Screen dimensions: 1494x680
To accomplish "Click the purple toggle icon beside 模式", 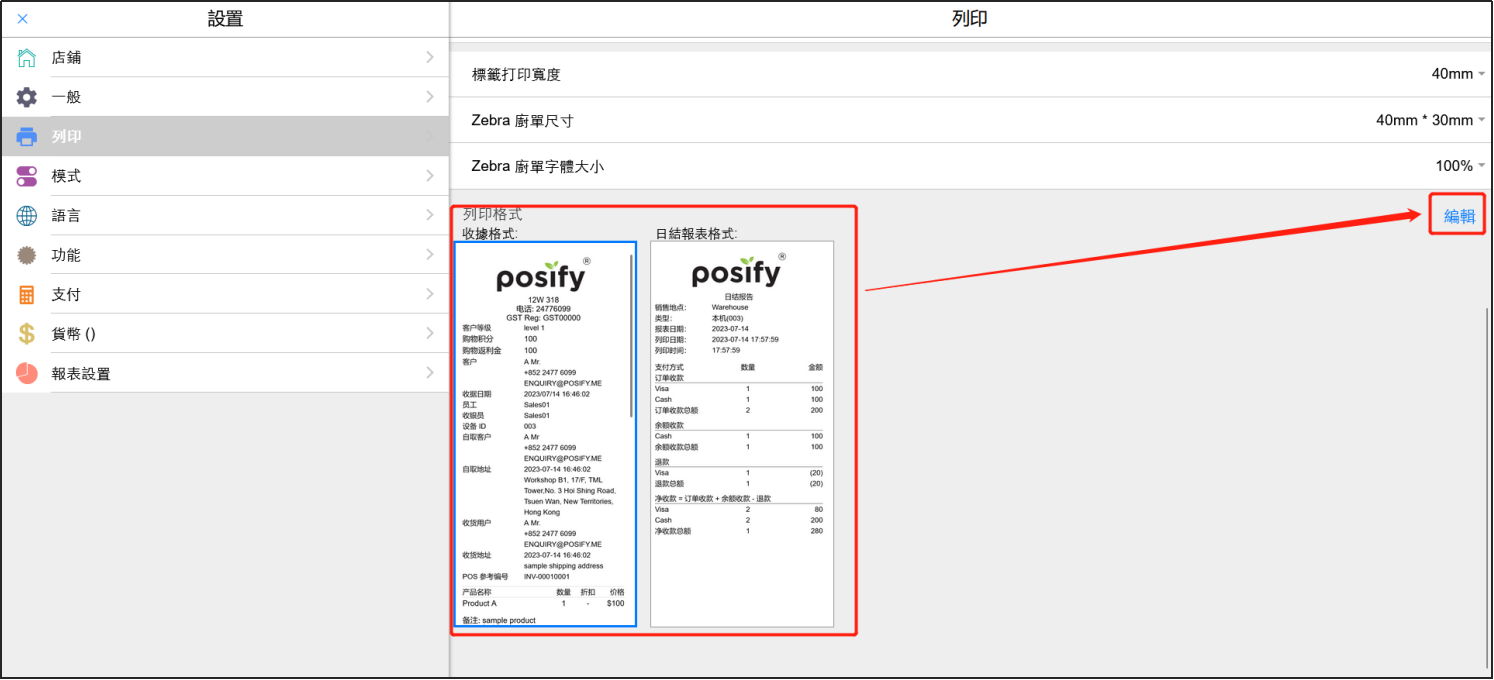I will 27,176.
